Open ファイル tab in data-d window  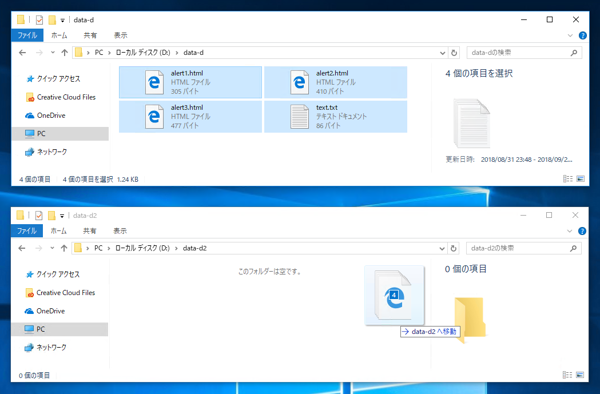[27, 35]
